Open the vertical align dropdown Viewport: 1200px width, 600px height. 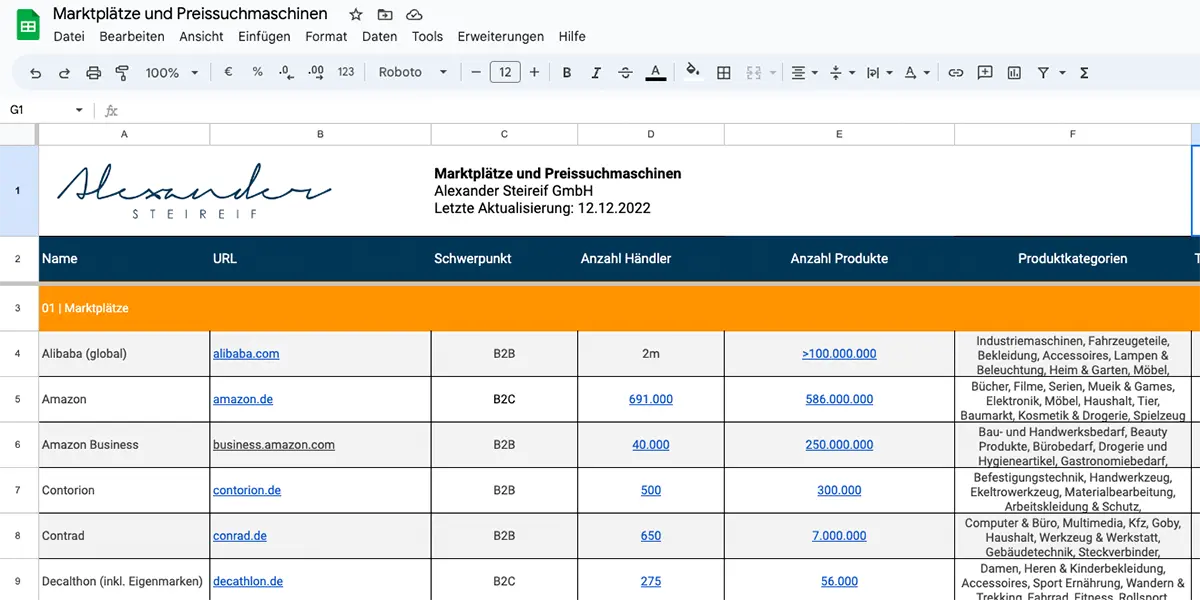[x=843, y=72]
